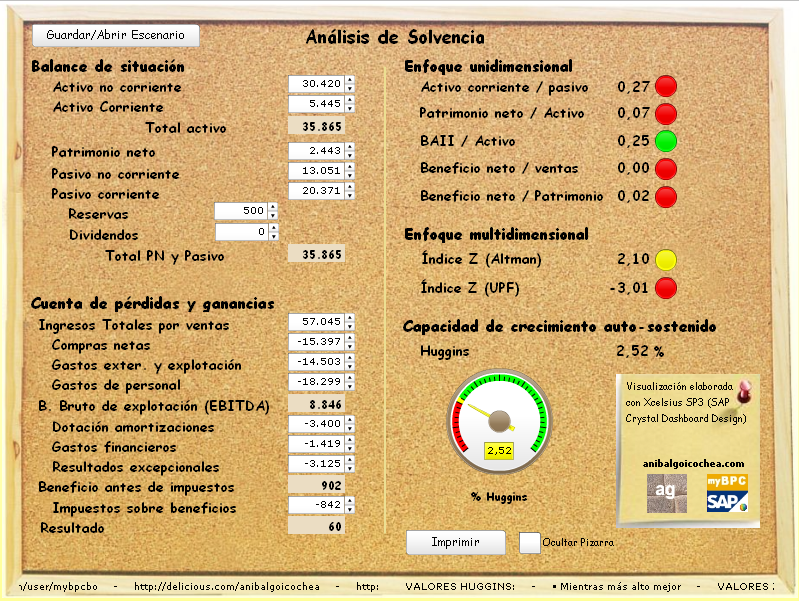
Task: Click the yellow Índice Z (Altman) indicator
Action: pyautogui.click(x=665, y=260)
